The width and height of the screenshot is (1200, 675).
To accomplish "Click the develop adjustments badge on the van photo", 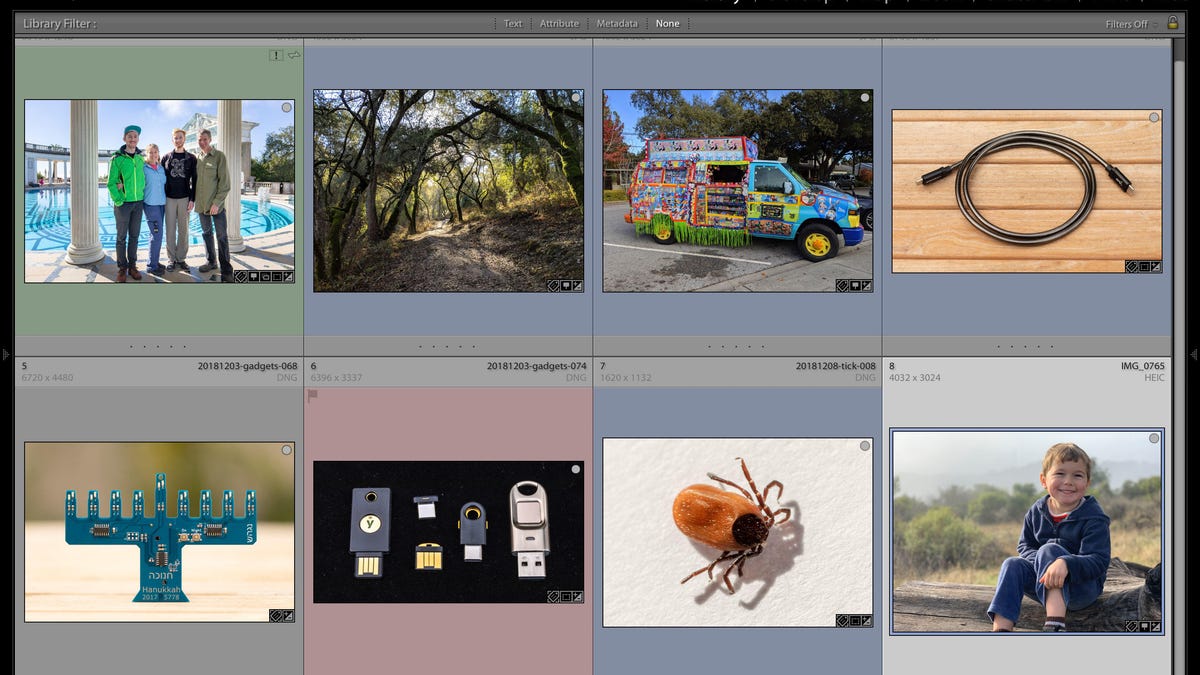I will 866,286.
